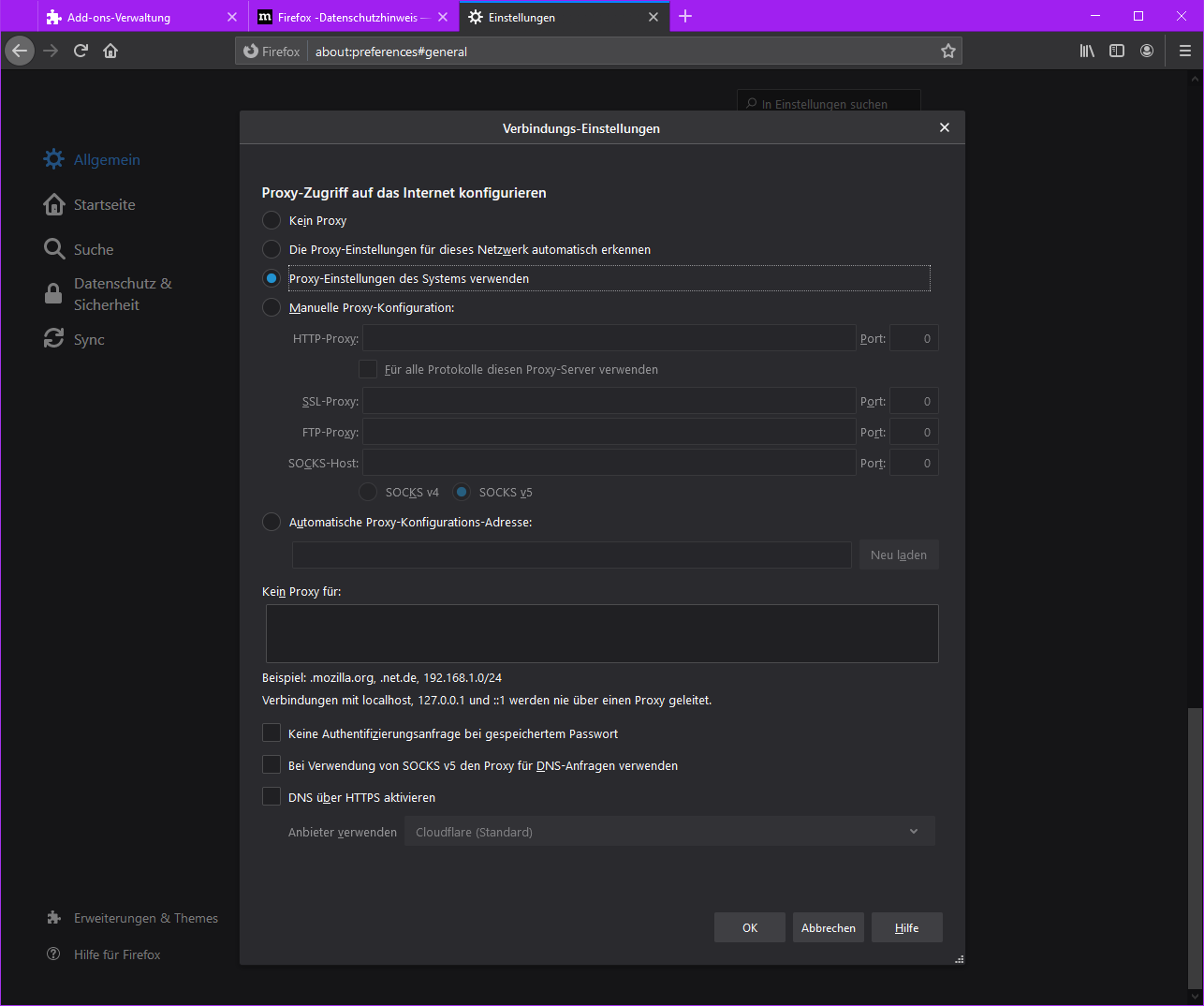This screenshot has width=1204, height=1006.
Task: Click the automatic proxy configuration URL field
Action: coord(572,555)
